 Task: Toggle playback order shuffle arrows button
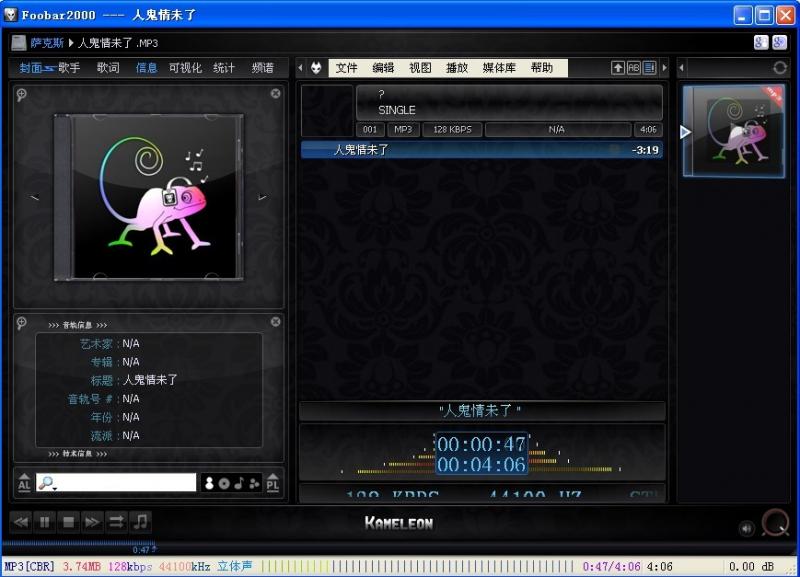(x=116, y=522)
